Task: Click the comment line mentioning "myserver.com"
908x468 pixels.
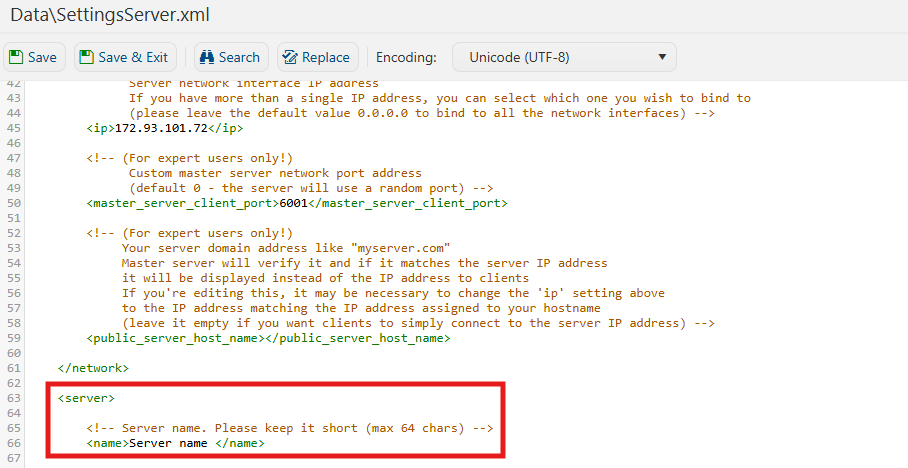Action: [285, 248]
